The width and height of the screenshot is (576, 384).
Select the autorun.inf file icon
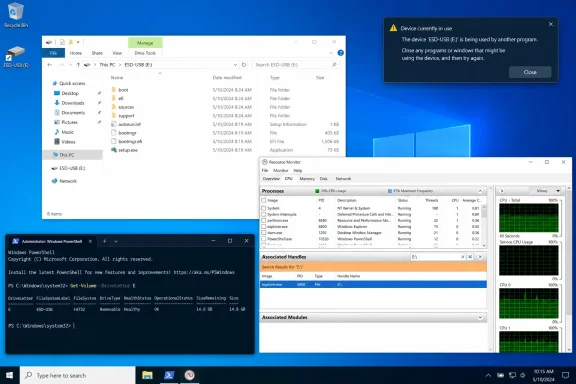click(x=114, y=124)
